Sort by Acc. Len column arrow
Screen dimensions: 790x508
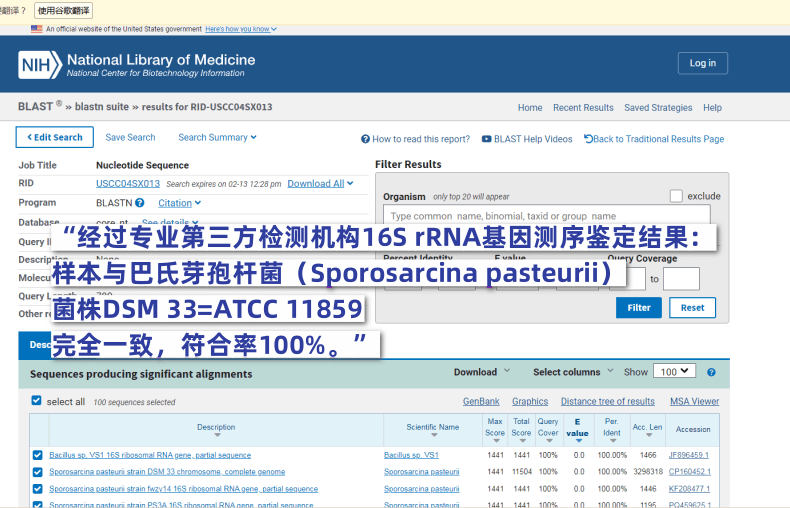click(x=649, y=435)
